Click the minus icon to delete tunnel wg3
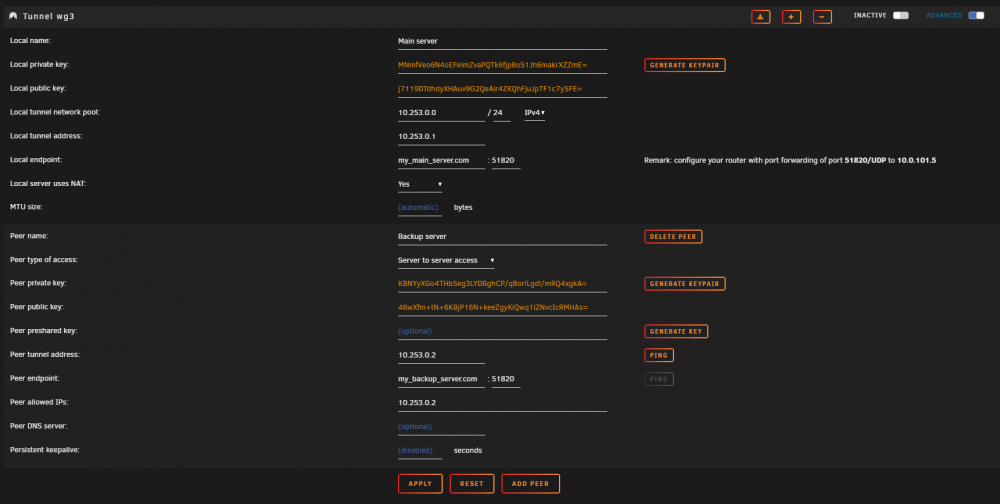The height and width of the screenshot is (504, 1000). click(x=822, y=17)
